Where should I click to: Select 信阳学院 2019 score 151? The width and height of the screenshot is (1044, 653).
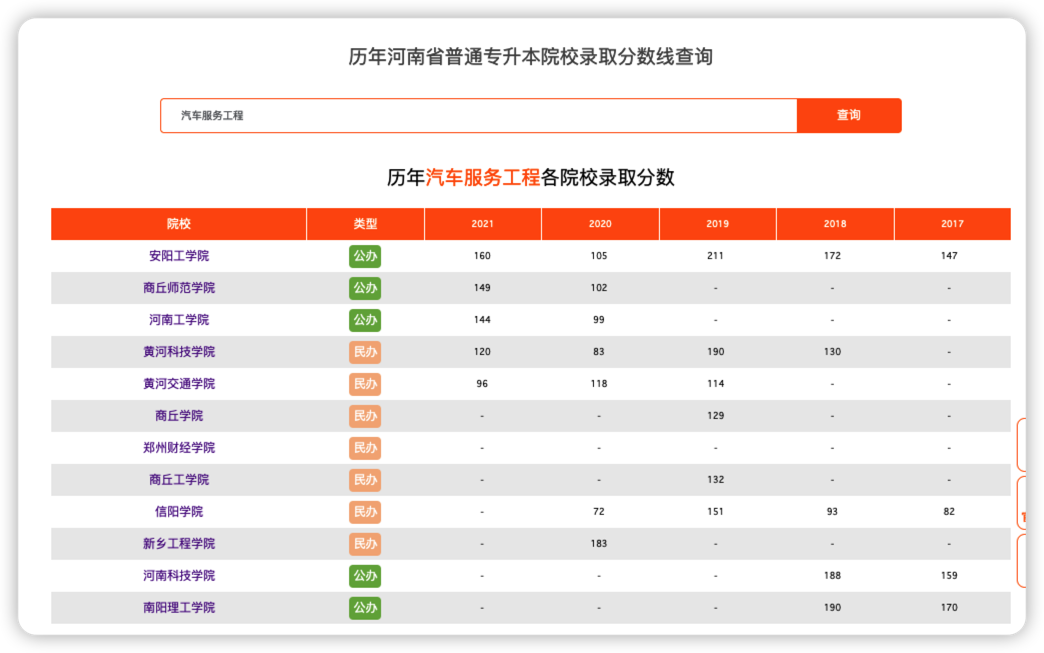[715, 511]
